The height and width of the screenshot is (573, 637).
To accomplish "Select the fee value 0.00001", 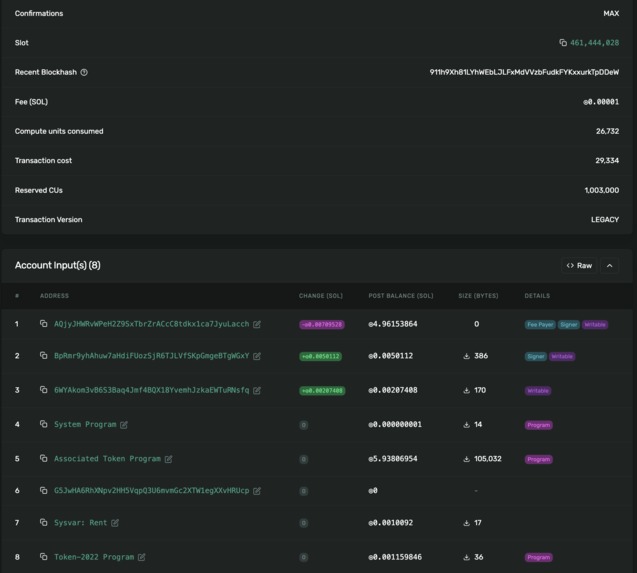I will pyautogui.click(x=601, y=102).
